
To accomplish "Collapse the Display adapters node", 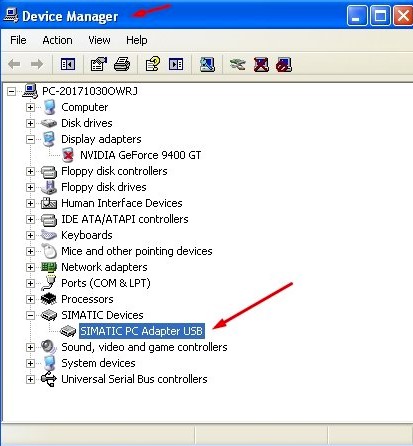I will [x=30, y=139].
